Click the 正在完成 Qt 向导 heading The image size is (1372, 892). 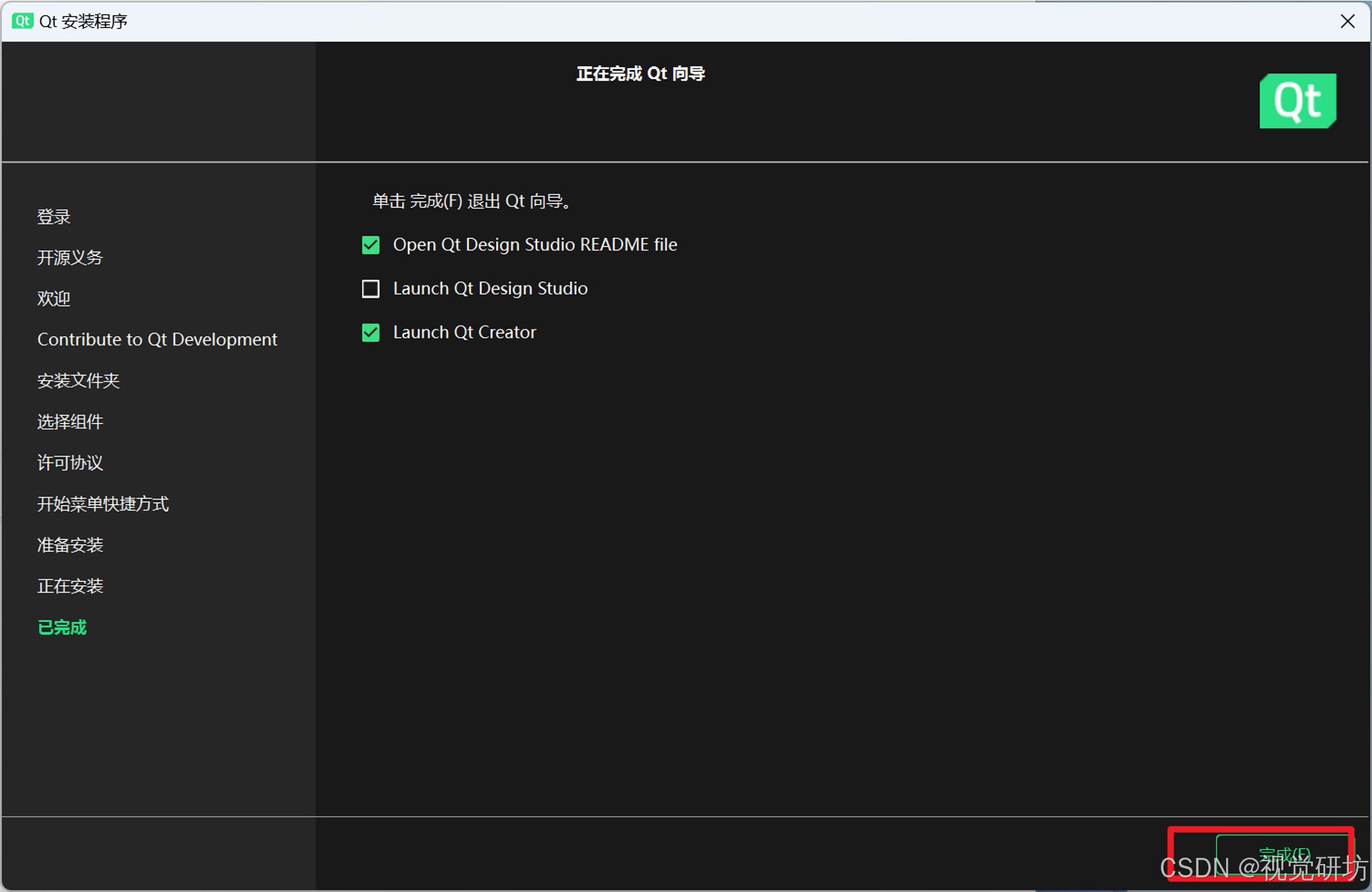click(x=640, y=74)
